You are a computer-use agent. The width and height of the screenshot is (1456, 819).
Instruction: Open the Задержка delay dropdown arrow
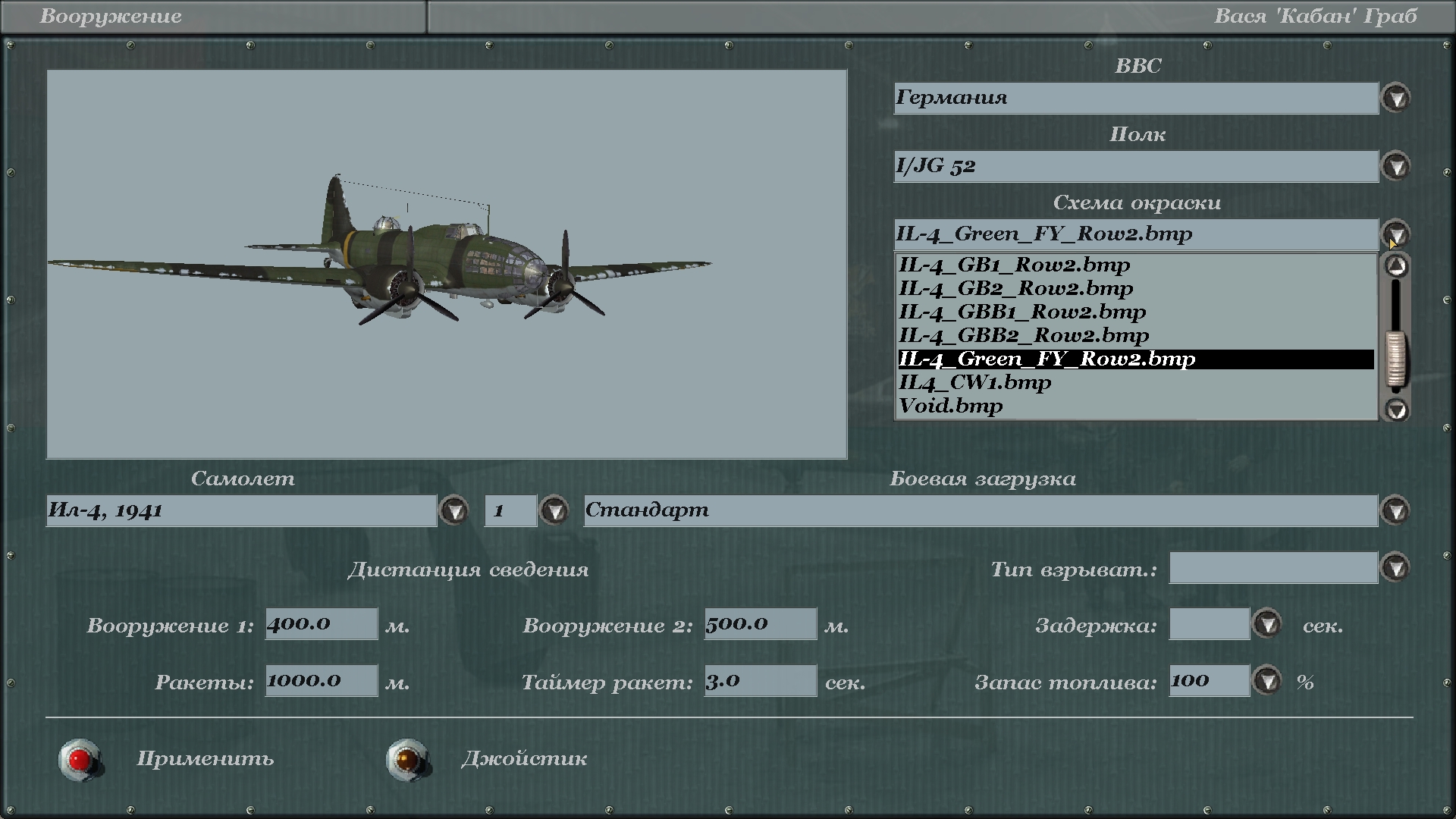1266,624
